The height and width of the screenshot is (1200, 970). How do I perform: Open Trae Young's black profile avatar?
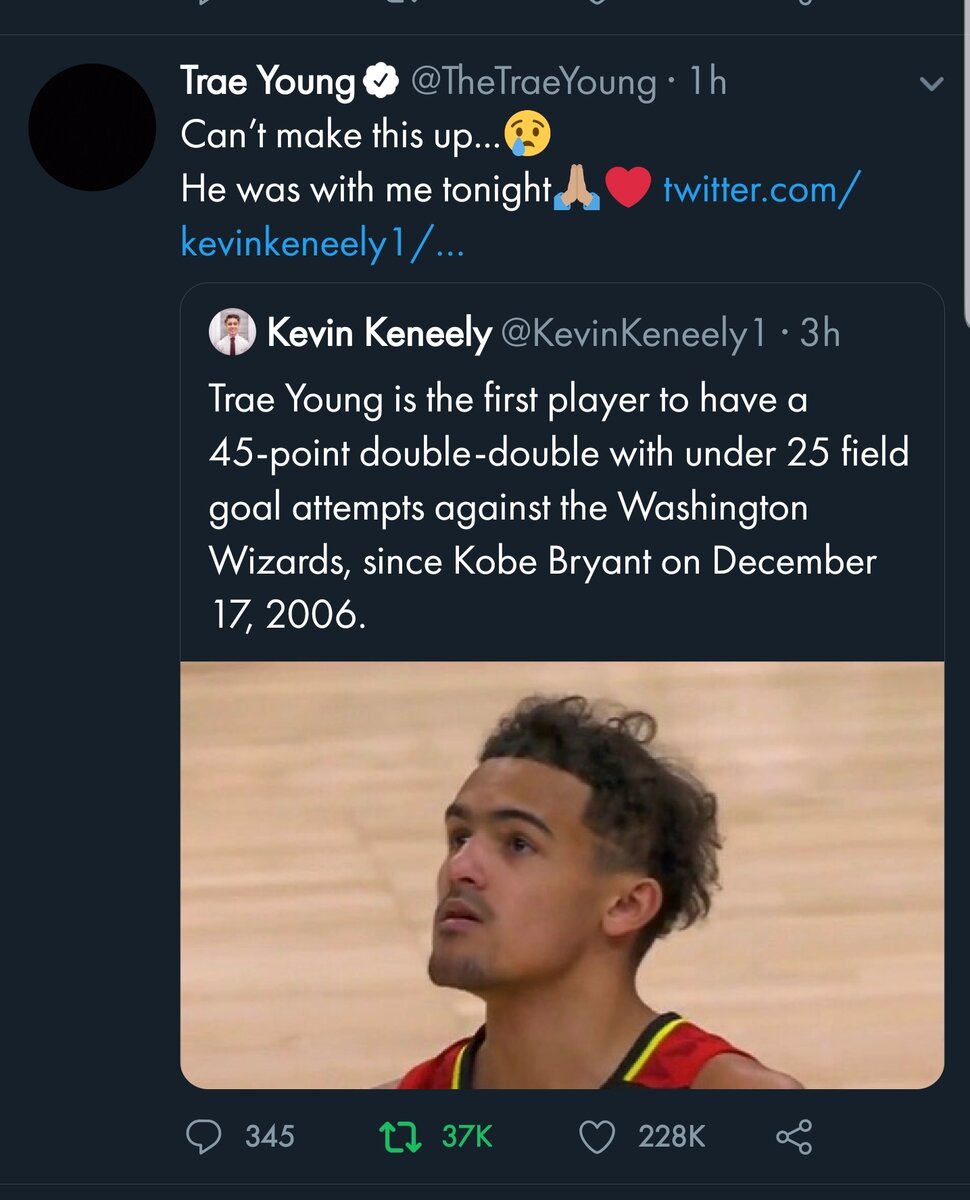tap(92, 127)
